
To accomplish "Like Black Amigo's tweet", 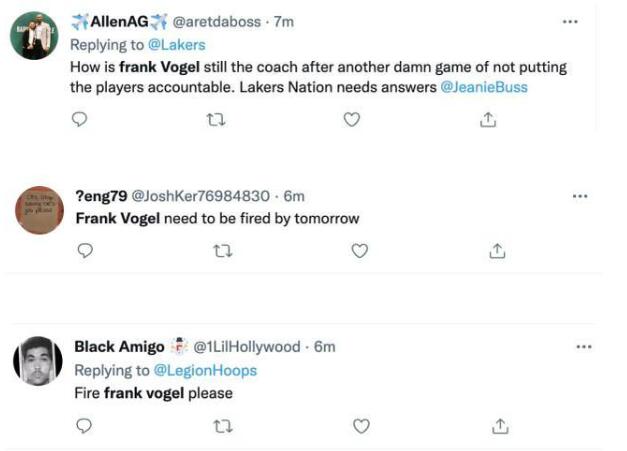I will click(361, 426).
